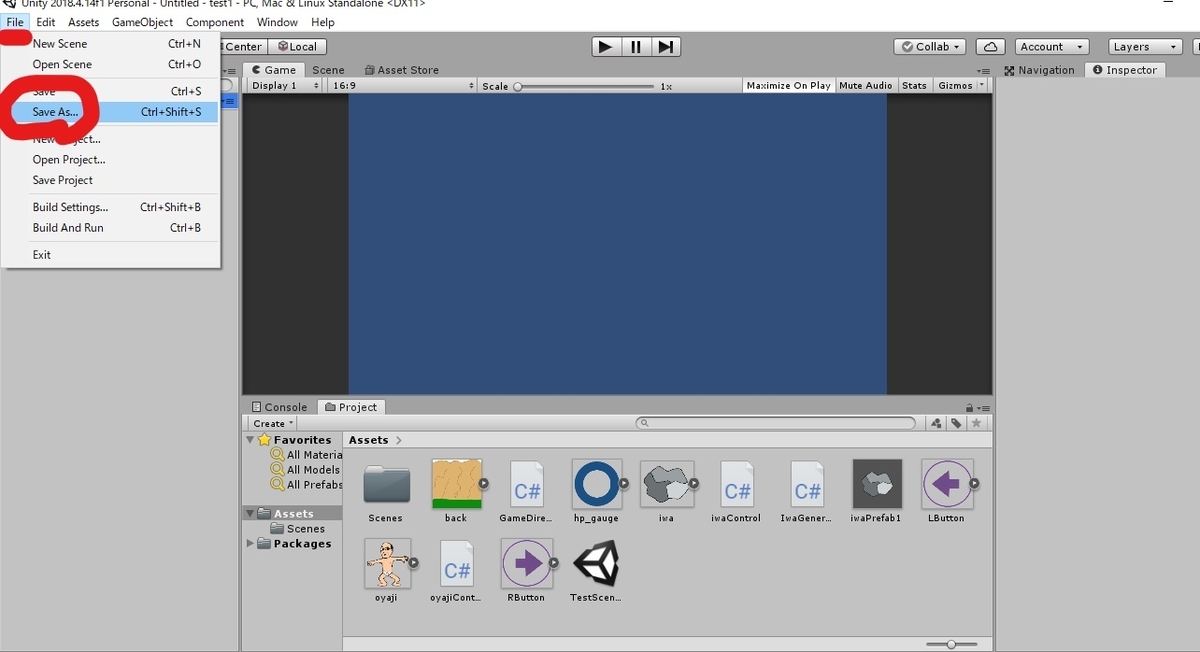
Task: Click search-by-type icon in Project panel
Action: [x=936, y=424]
